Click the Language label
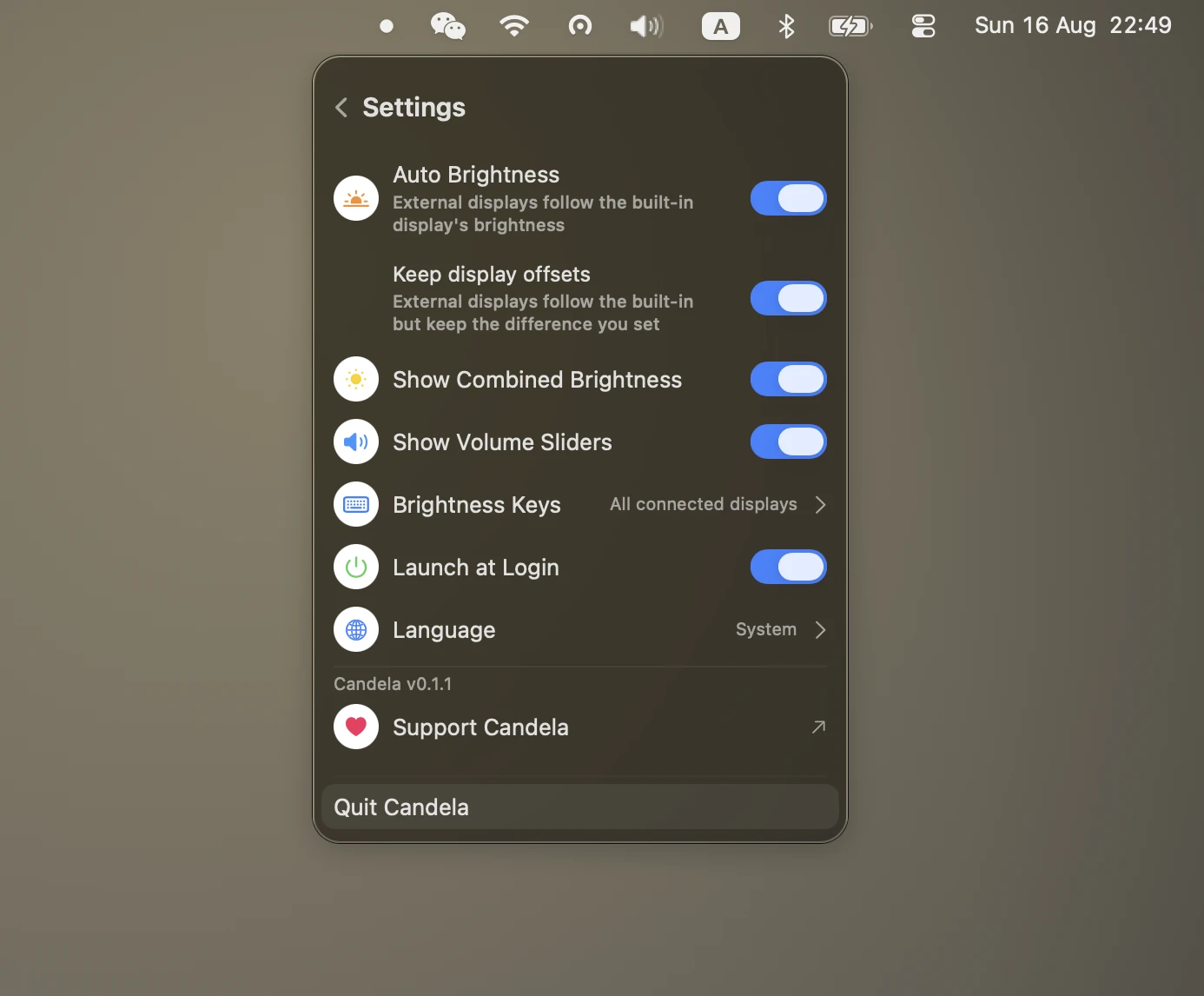Viewport: 1204px width, 996px height. pos(444,630)
